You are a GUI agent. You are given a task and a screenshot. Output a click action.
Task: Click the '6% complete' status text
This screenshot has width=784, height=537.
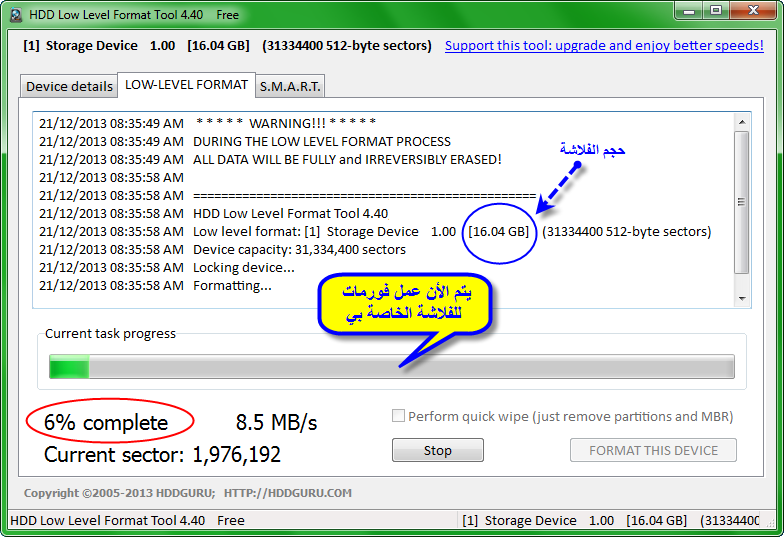point(106,422)
